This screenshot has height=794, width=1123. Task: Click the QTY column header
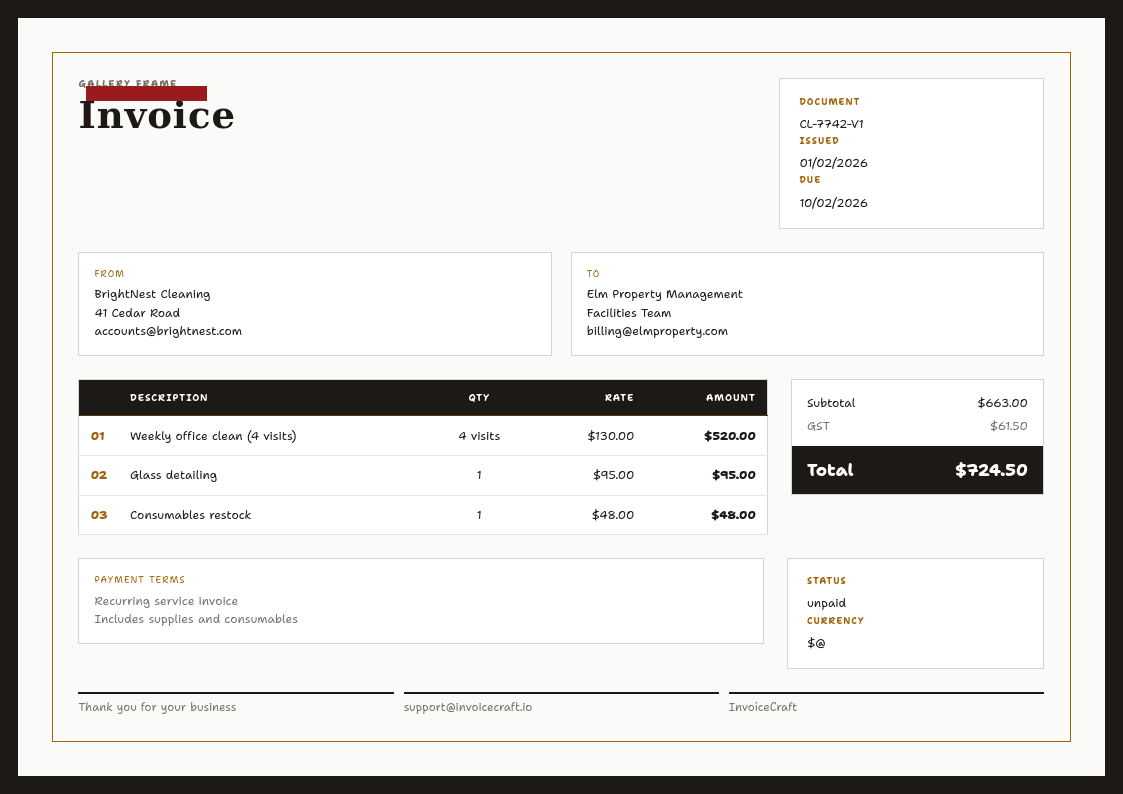coord(479,397)
